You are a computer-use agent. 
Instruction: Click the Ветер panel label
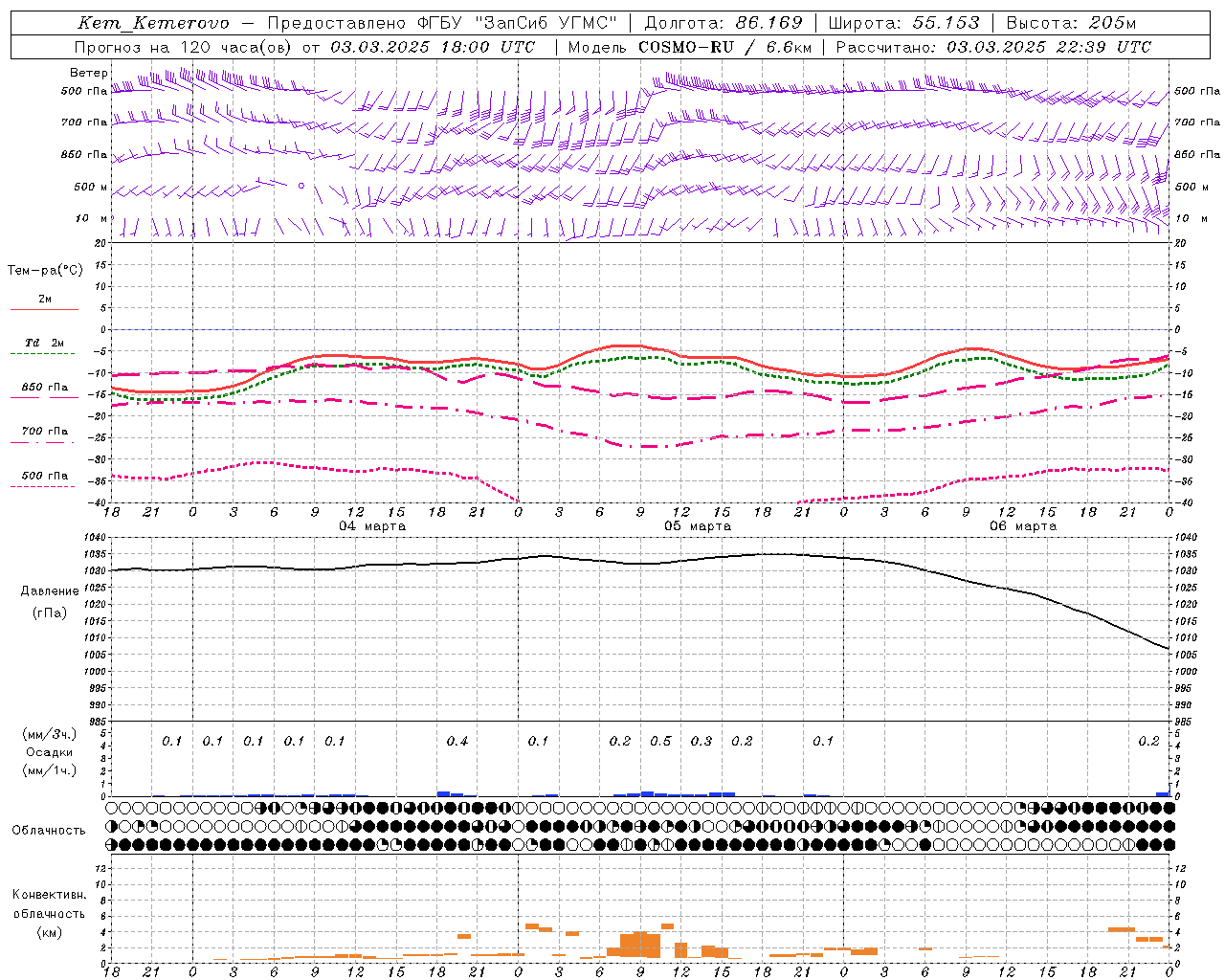89,73
